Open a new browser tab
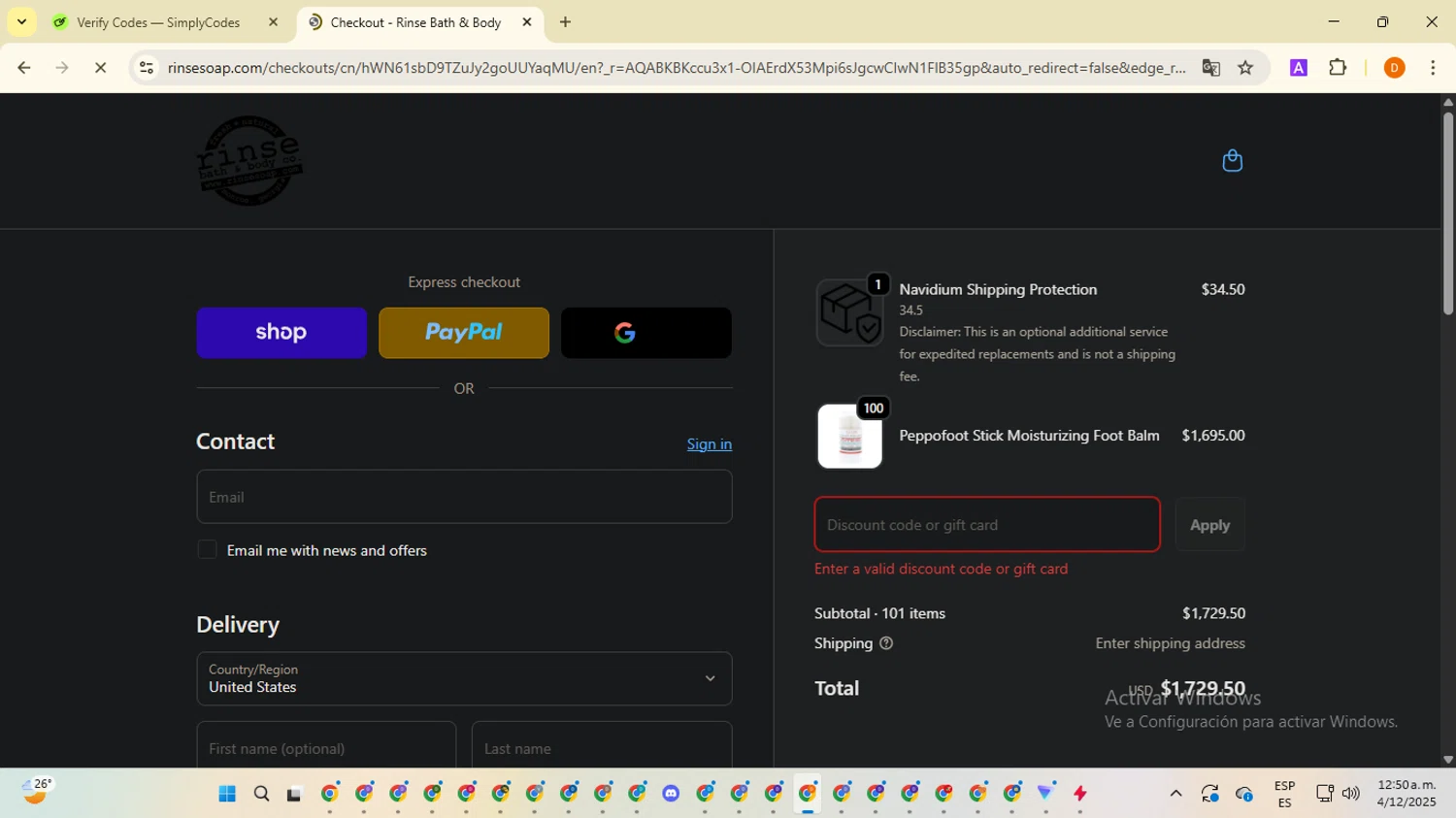 565,22
